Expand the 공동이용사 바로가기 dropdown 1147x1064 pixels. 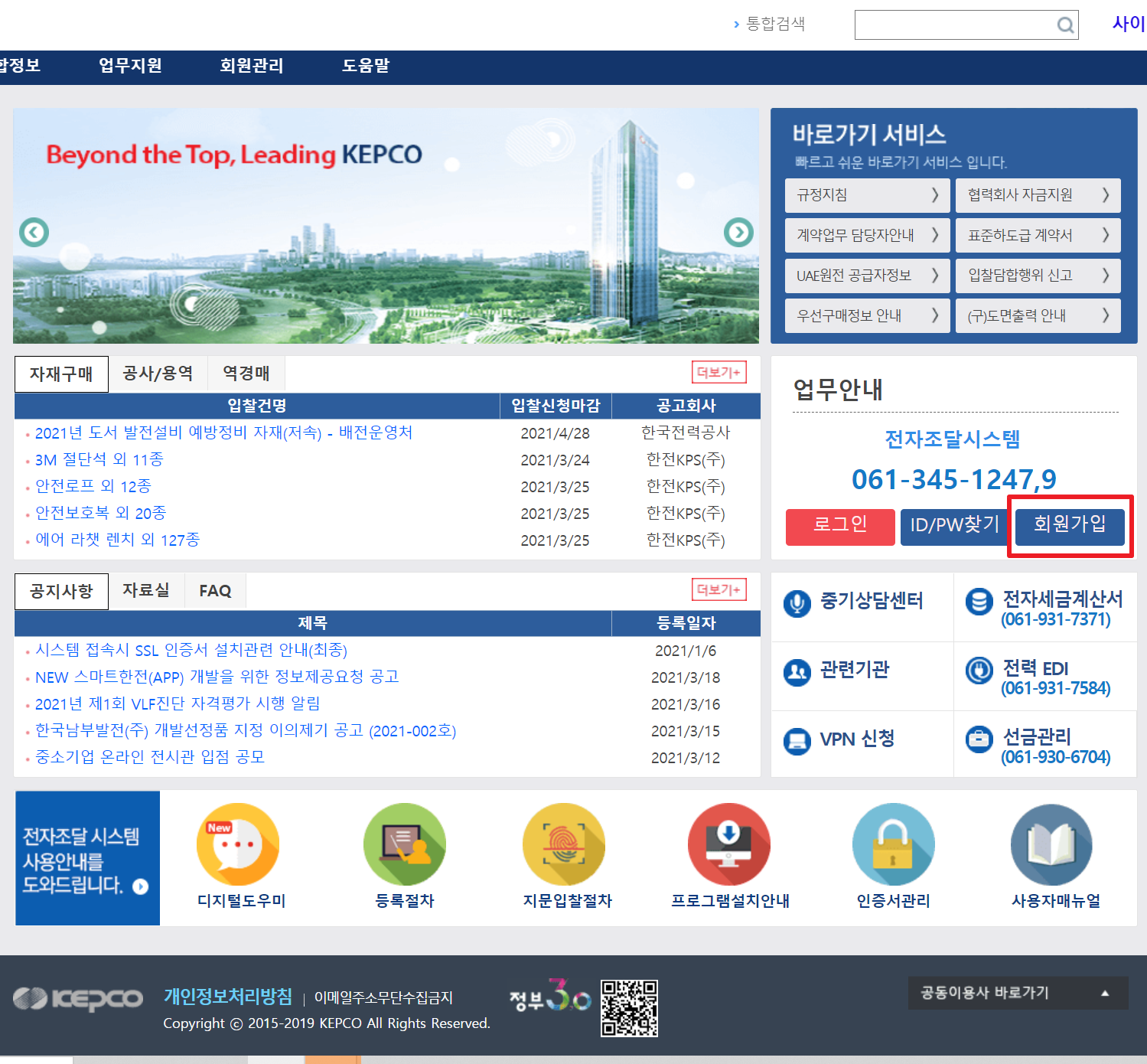pos(1018,993)
